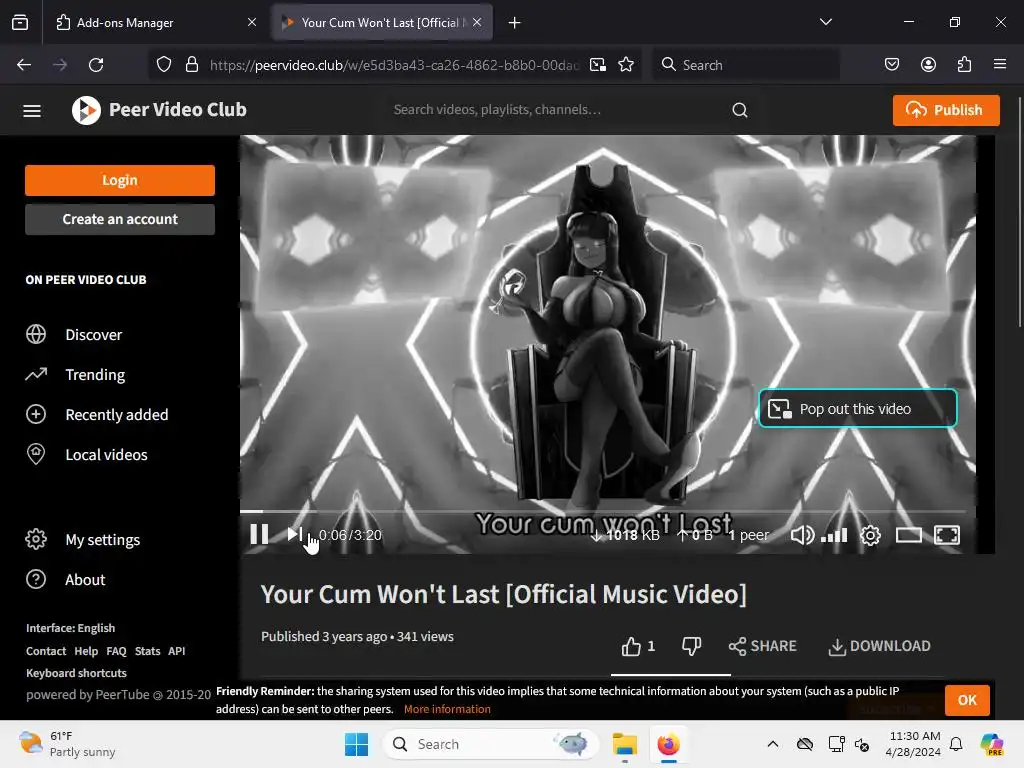Open the Help link
Viewport: 1024px width, 768px height.
pyautogui.click(x=86, y=651)
